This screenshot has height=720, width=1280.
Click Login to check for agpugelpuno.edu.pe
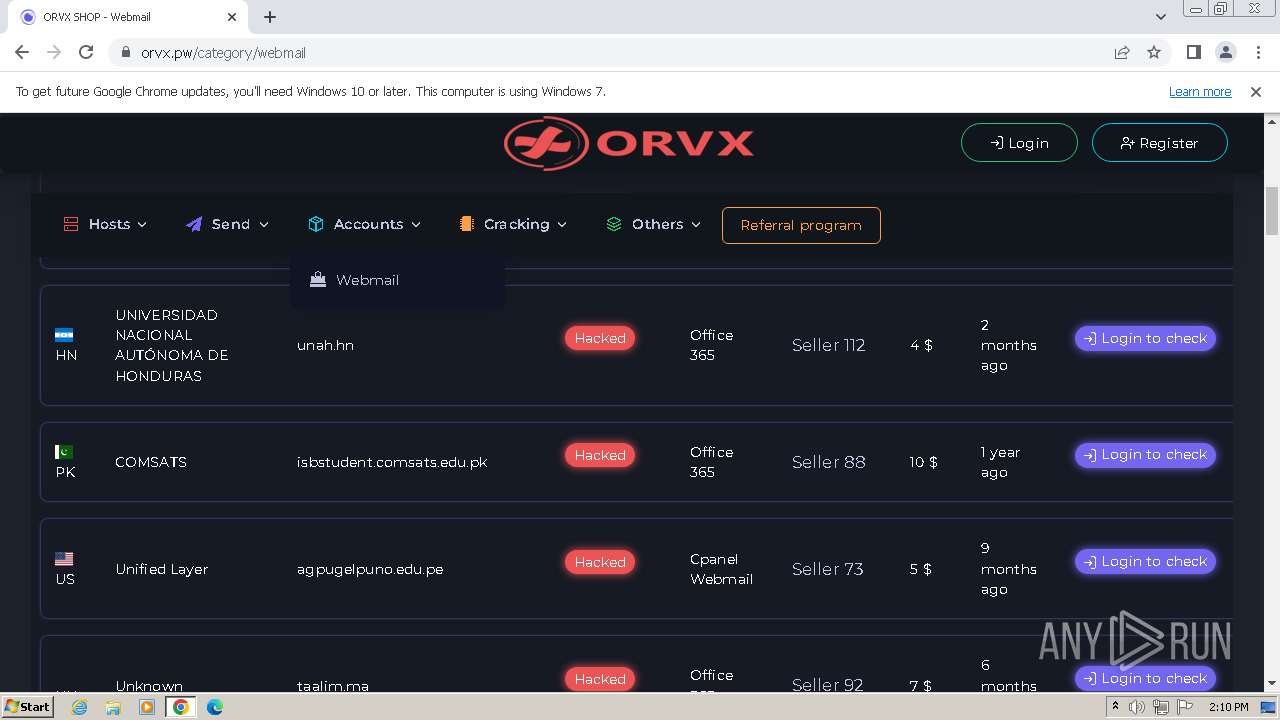tap(1145, 561)
